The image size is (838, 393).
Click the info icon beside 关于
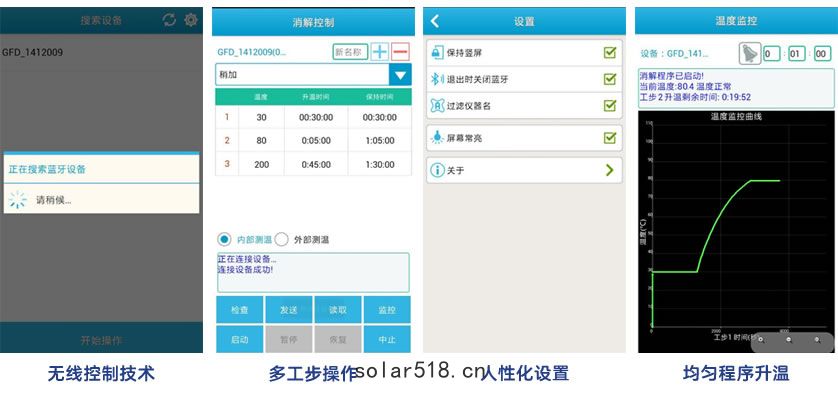pos(437,171)
